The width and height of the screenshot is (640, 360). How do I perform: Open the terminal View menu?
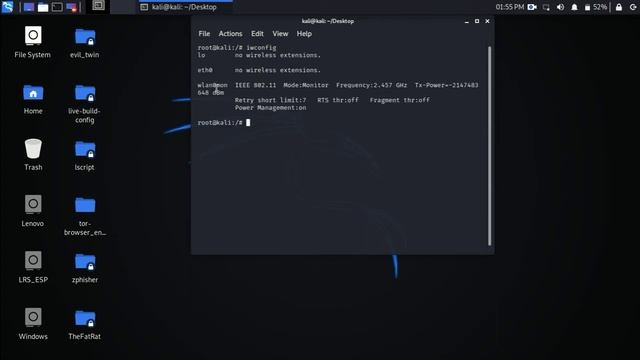click(280, 34)
